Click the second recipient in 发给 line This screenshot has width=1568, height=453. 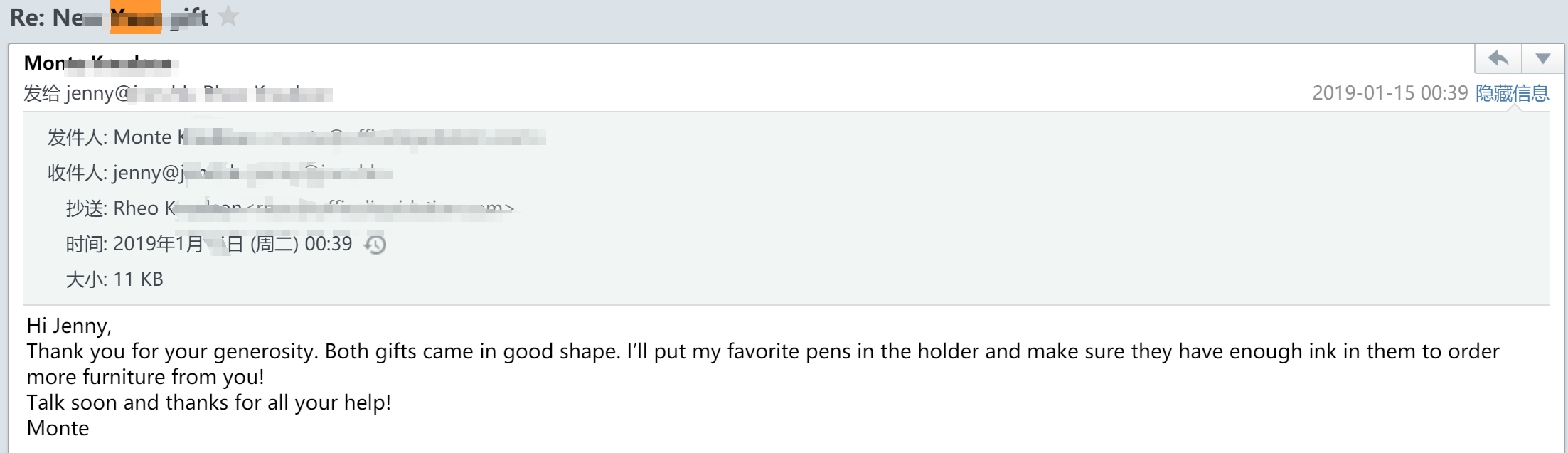(x=267, y=93)
